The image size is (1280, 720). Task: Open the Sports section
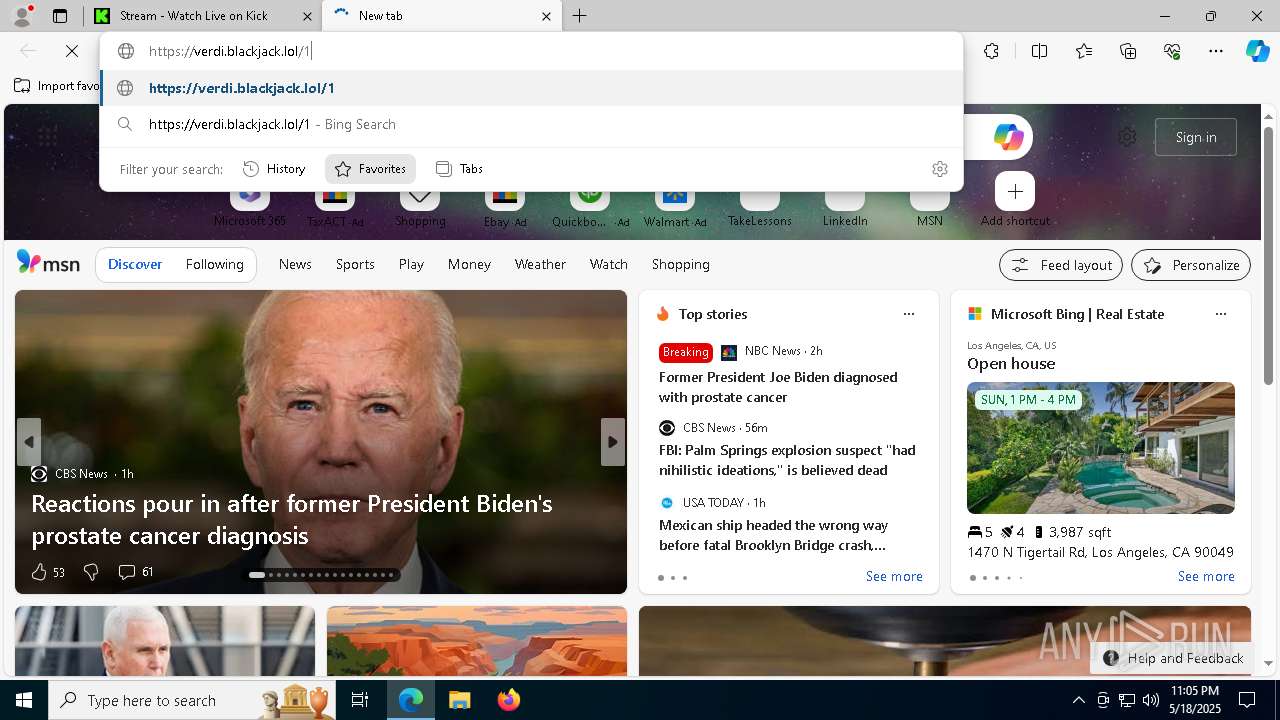click(x=355, y=264)
